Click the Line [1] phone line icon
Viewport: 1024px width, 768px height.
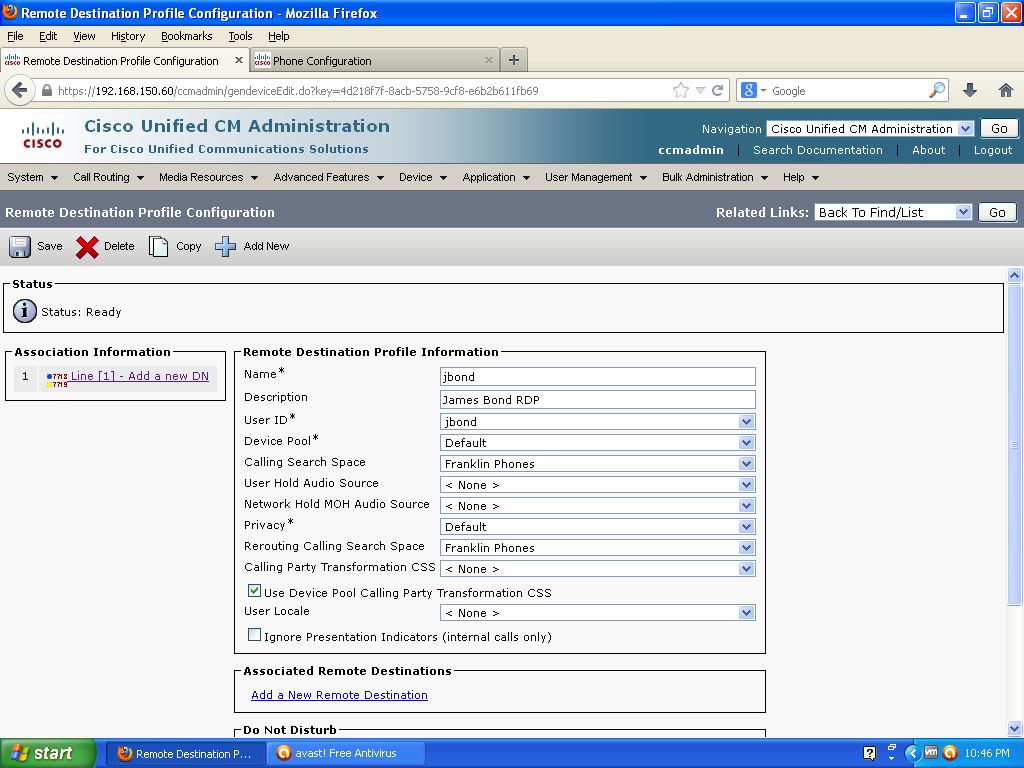(x=57, y=379)
